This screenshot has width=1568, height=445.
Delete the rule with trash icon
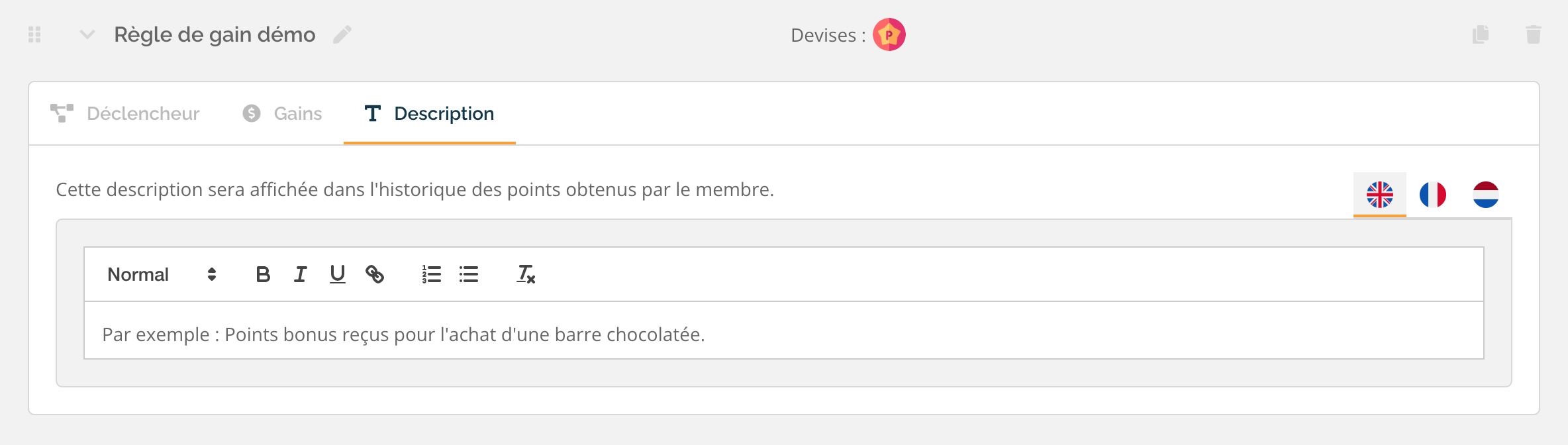tap(1534, 34)
